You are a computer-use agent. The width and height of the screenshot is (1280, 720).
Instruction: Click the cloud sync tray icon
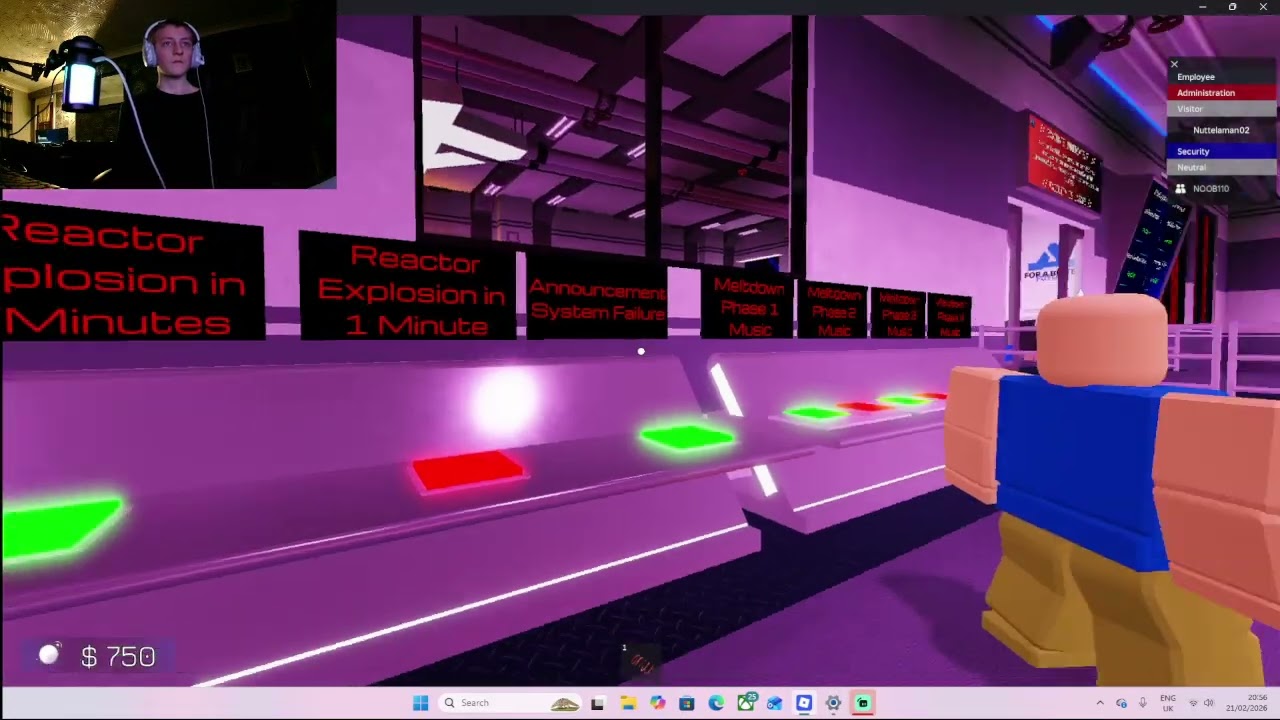[1121, 703]
